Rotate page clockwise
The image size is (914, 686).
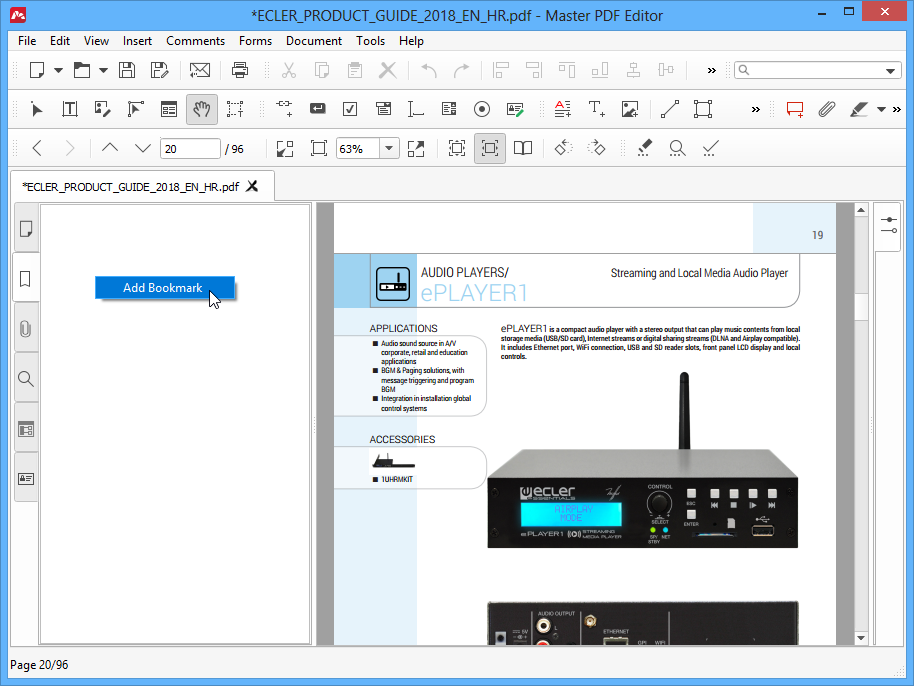tap(596, 149)
